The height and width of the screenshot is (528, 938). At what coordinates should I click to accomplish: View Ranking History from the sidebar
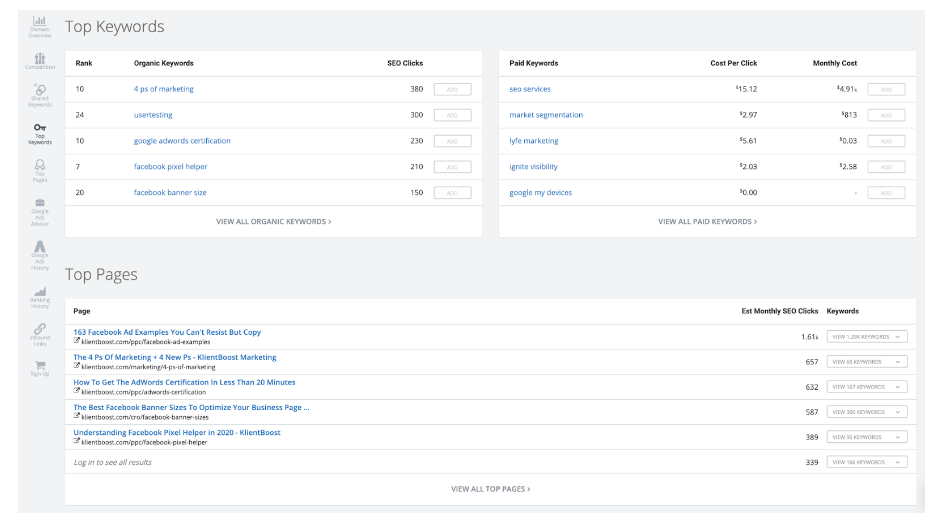(x=39, y=295)
